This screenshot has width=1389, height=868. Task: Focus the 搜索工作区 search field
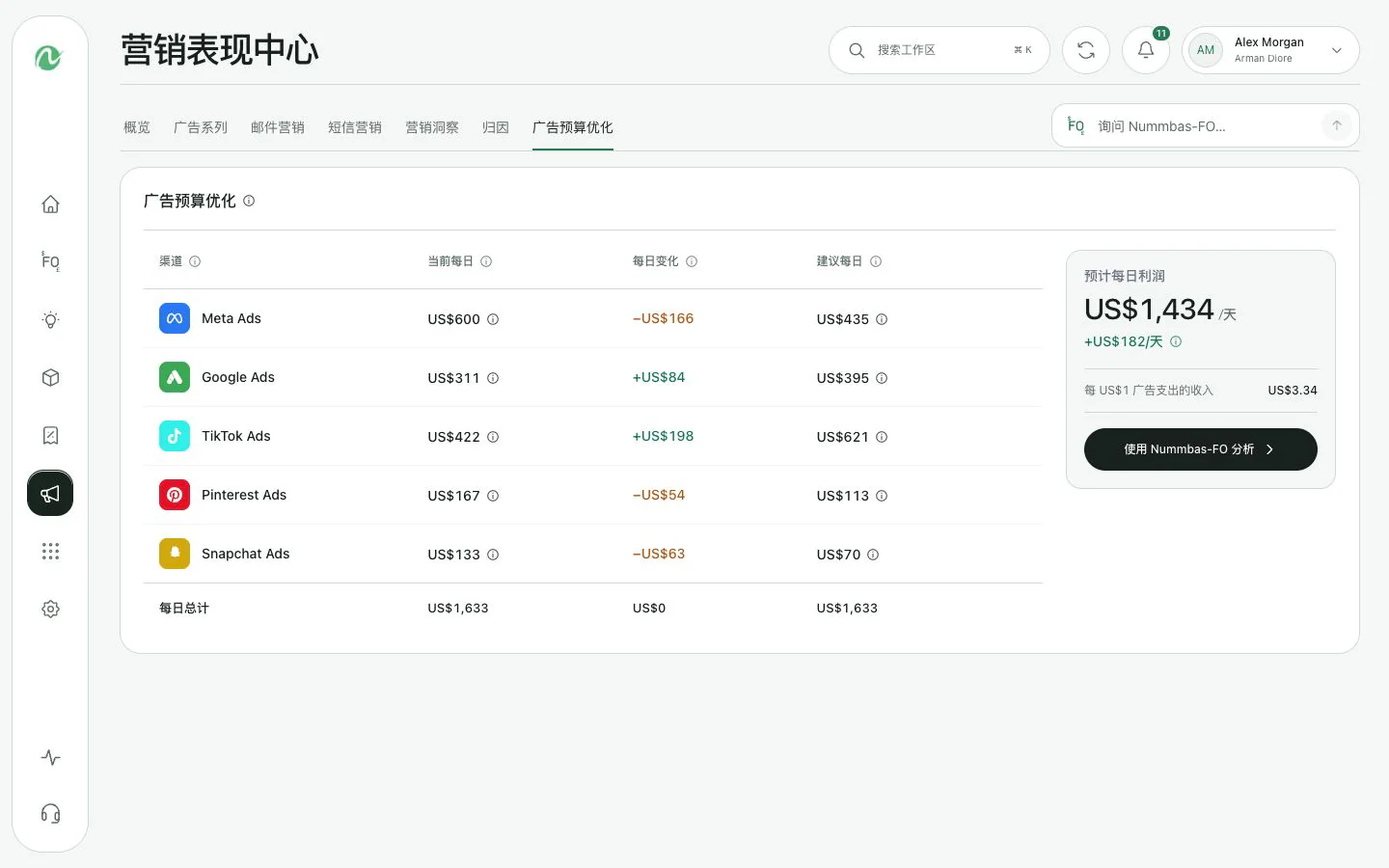(940, 50)
